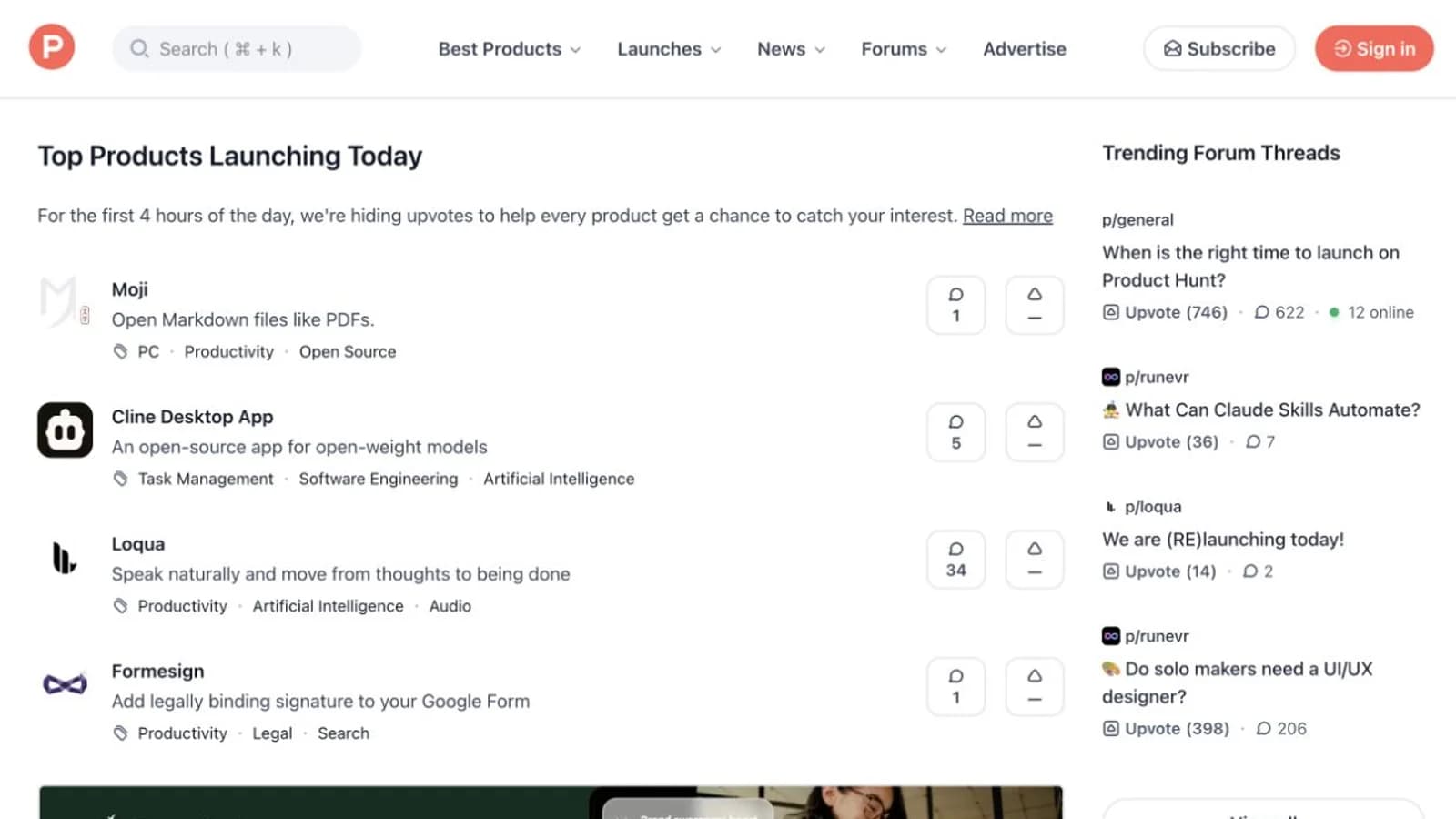Screen dimensions: 1456x819
Task: Upvote the Loqua product
Action: tap(1035, 560)
